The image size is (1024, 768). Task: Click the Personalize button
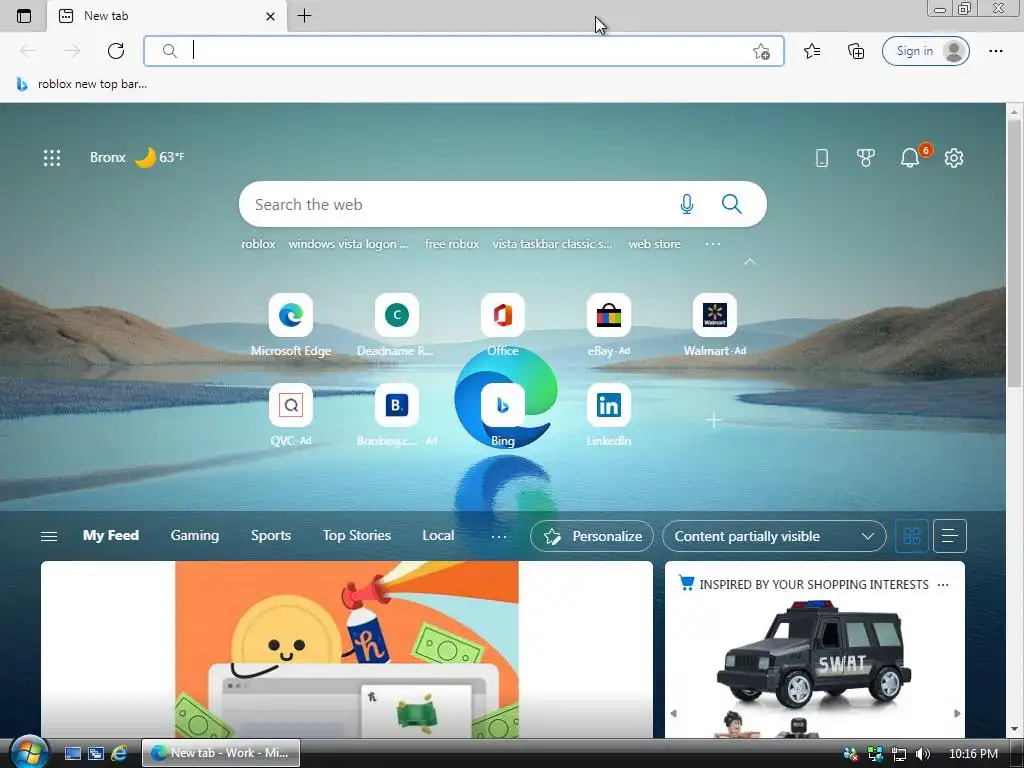[x=592, y=536]
